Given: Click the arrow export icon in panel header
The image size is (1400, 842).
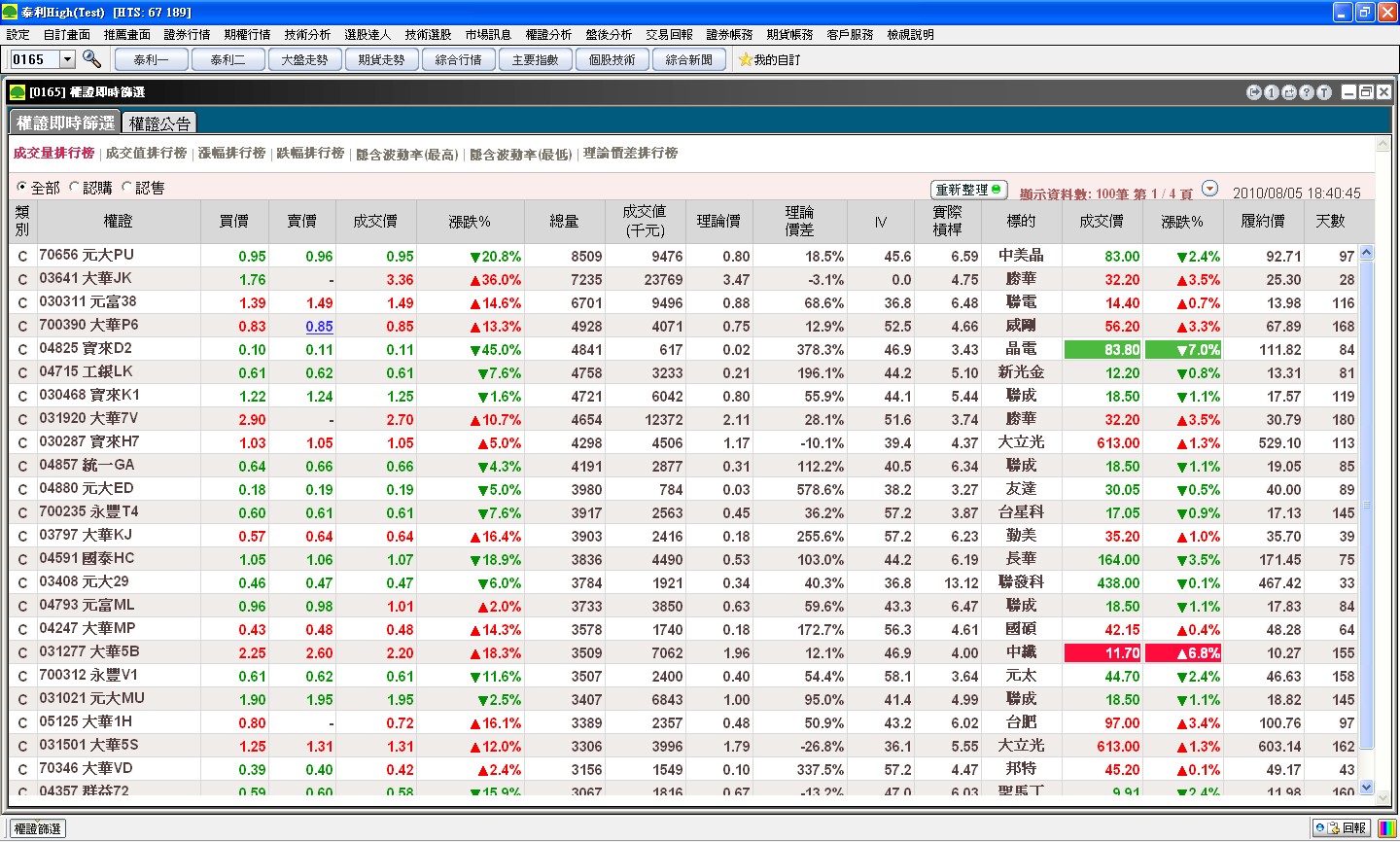Looking at the screenshot, I should 1254,92.
